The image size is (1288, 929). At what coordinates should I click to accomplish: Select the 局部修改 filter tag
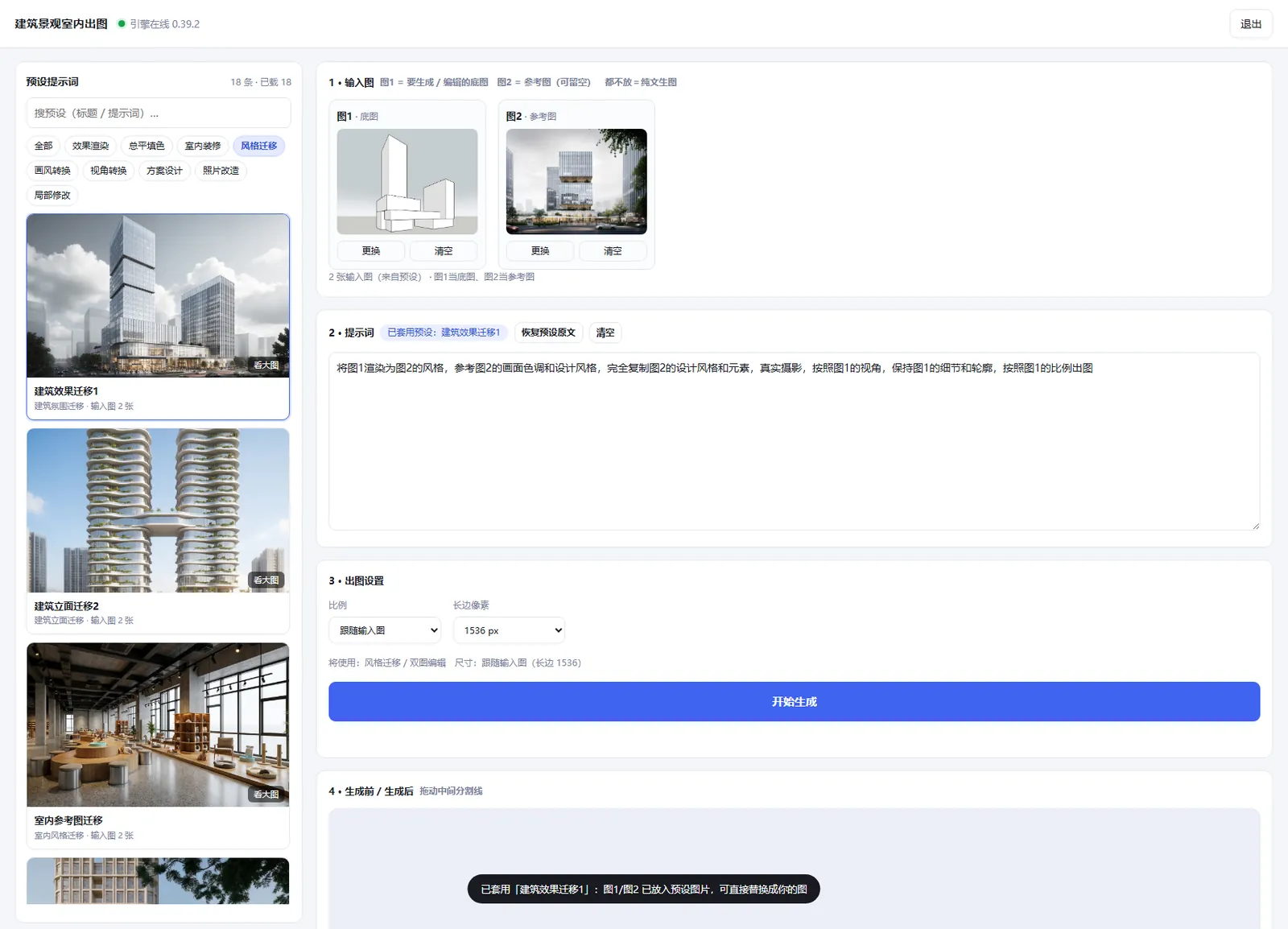click(x=52, y=195)
